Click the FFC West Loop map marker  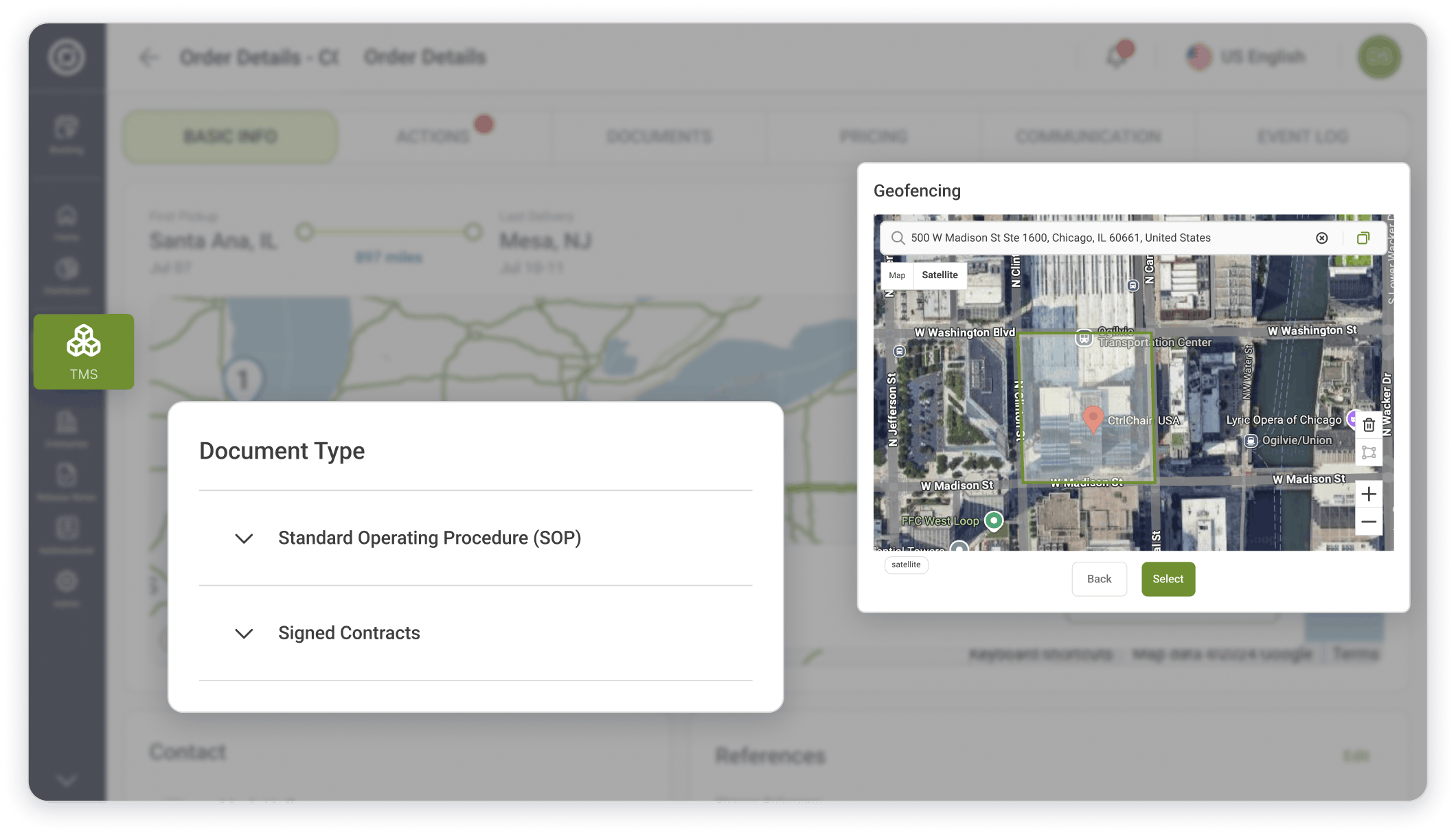(x=994, y=521)
